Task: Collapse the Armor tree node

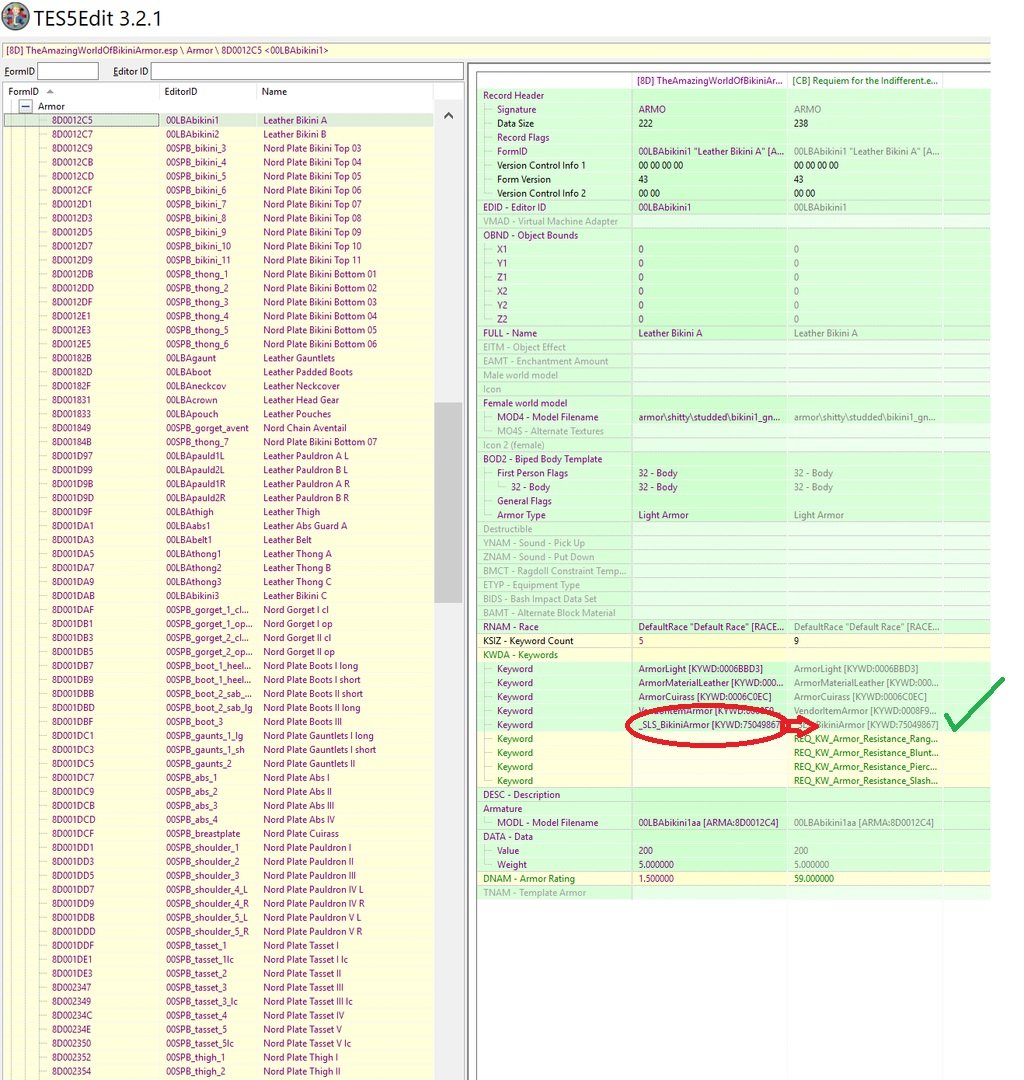Action: 25,106
